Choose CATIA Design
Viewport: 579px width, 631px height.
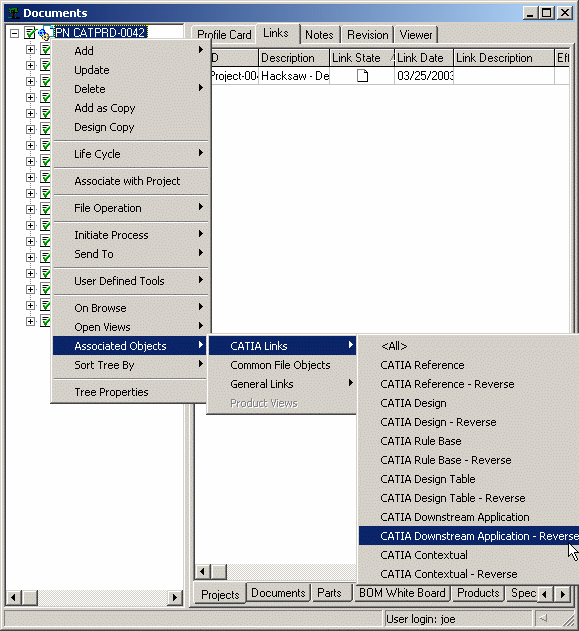point(468,403)
